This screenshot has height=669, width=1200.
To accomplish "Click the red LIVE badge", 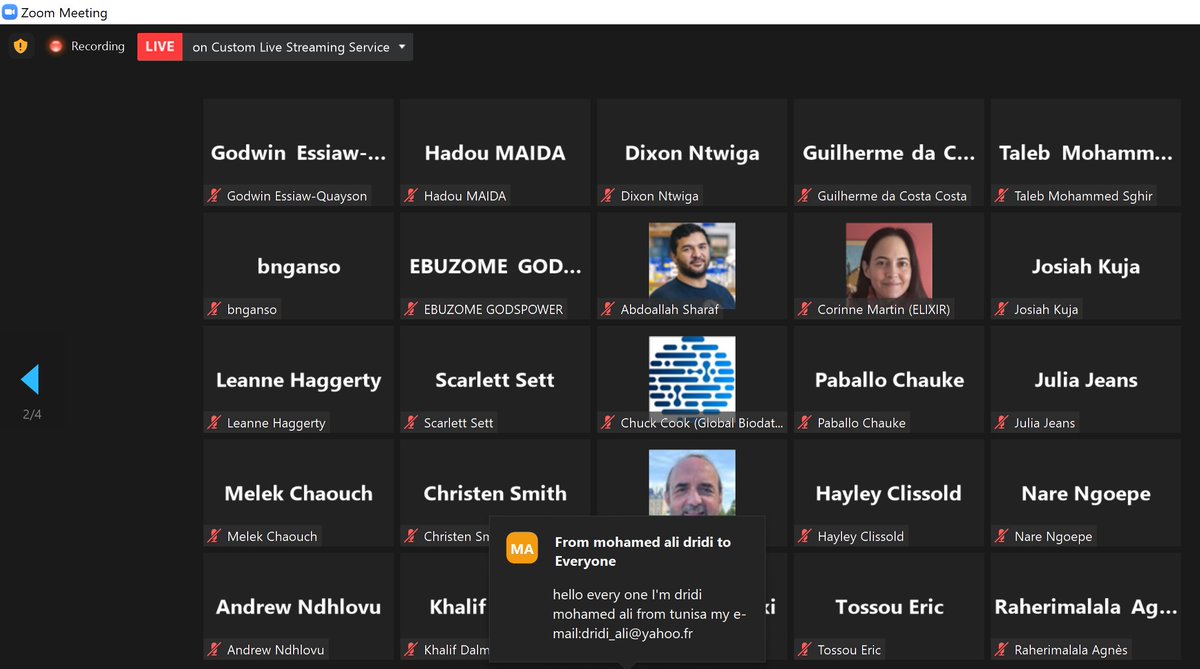I will [160, 47].
